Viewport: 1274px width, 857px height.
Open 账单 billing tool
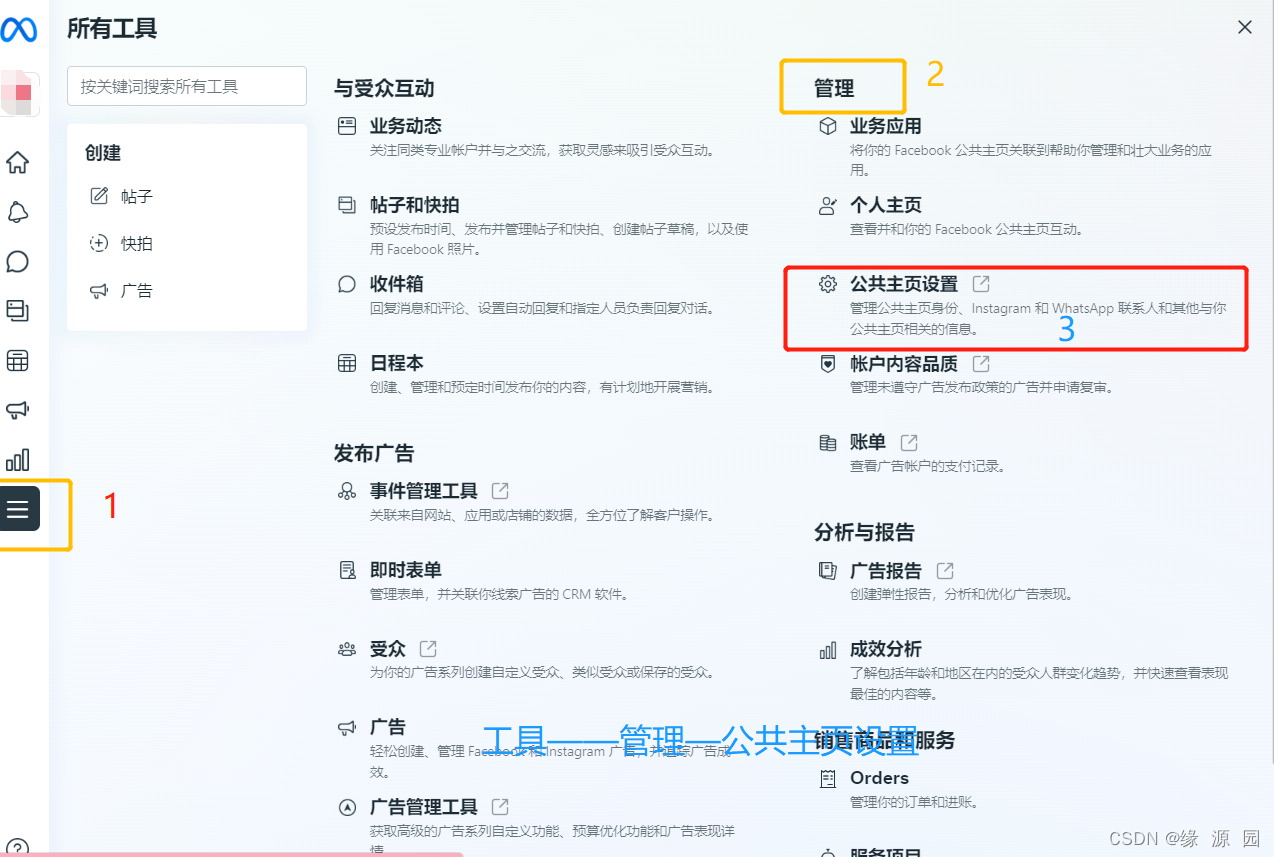[x=868, y=442]
